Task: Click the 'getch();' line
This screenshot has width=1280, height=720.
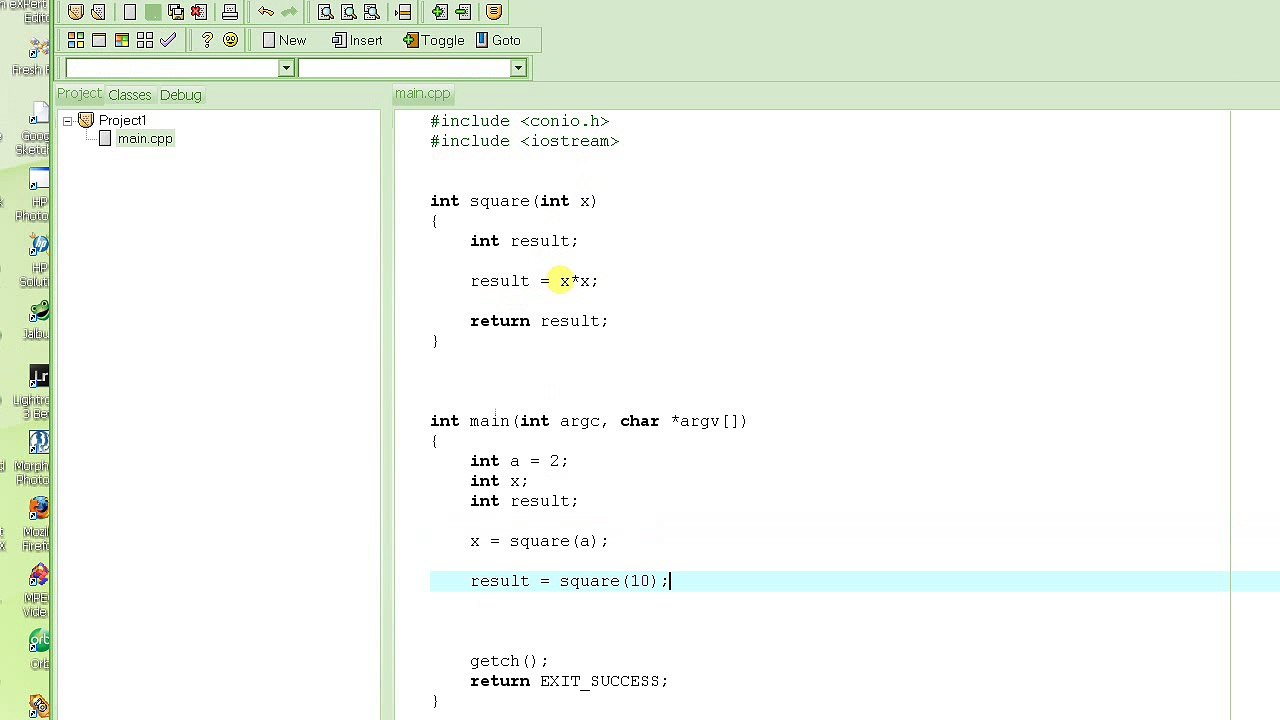Action: (x=509, y=661)
